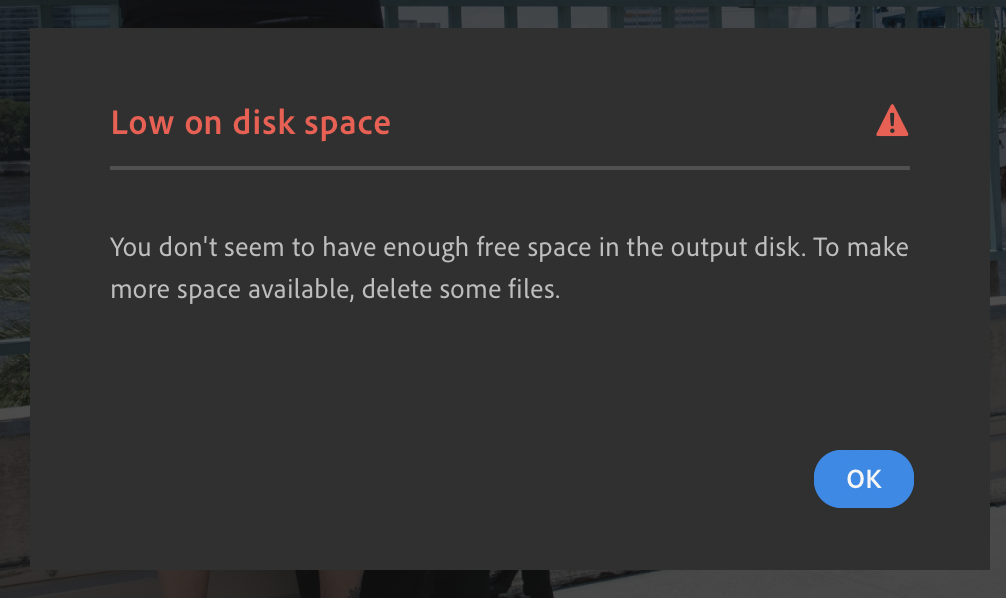The image size is (1006, 598).
Task: Click the red warning triangle icon
Action: tap(891, 122)
